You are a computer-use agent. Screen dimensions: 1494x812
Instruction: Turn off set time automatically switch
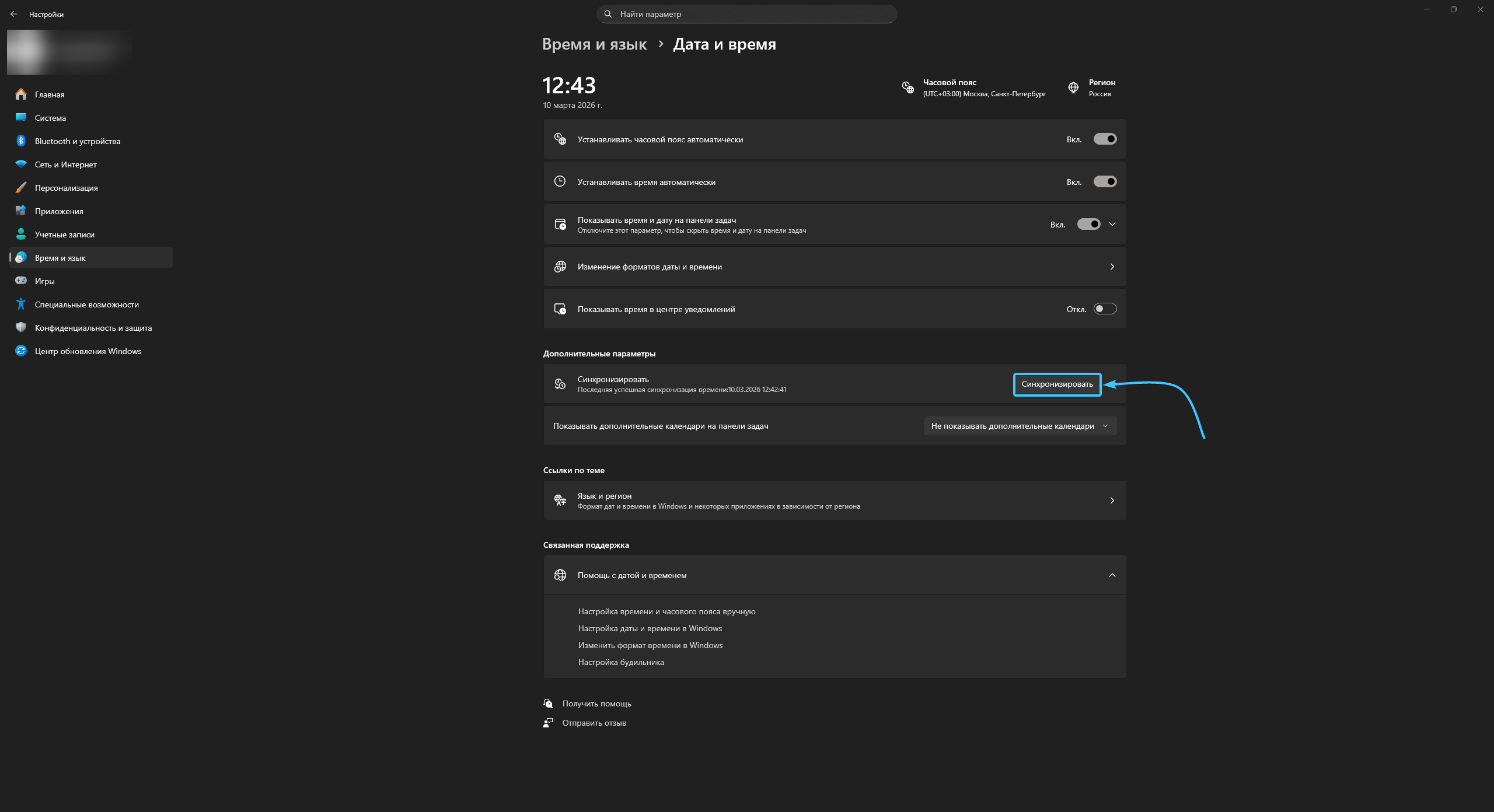[1105, 181]
